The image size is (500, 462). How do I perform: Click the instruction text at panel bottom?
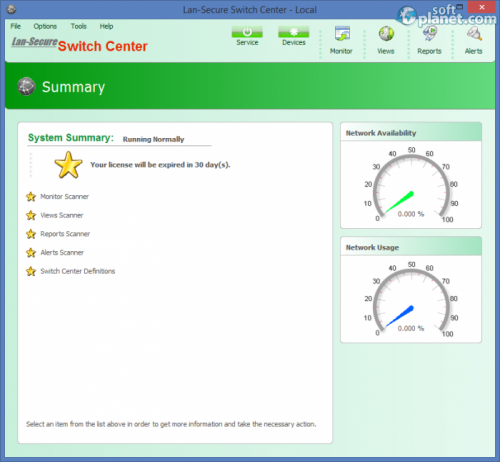(171, 424)
